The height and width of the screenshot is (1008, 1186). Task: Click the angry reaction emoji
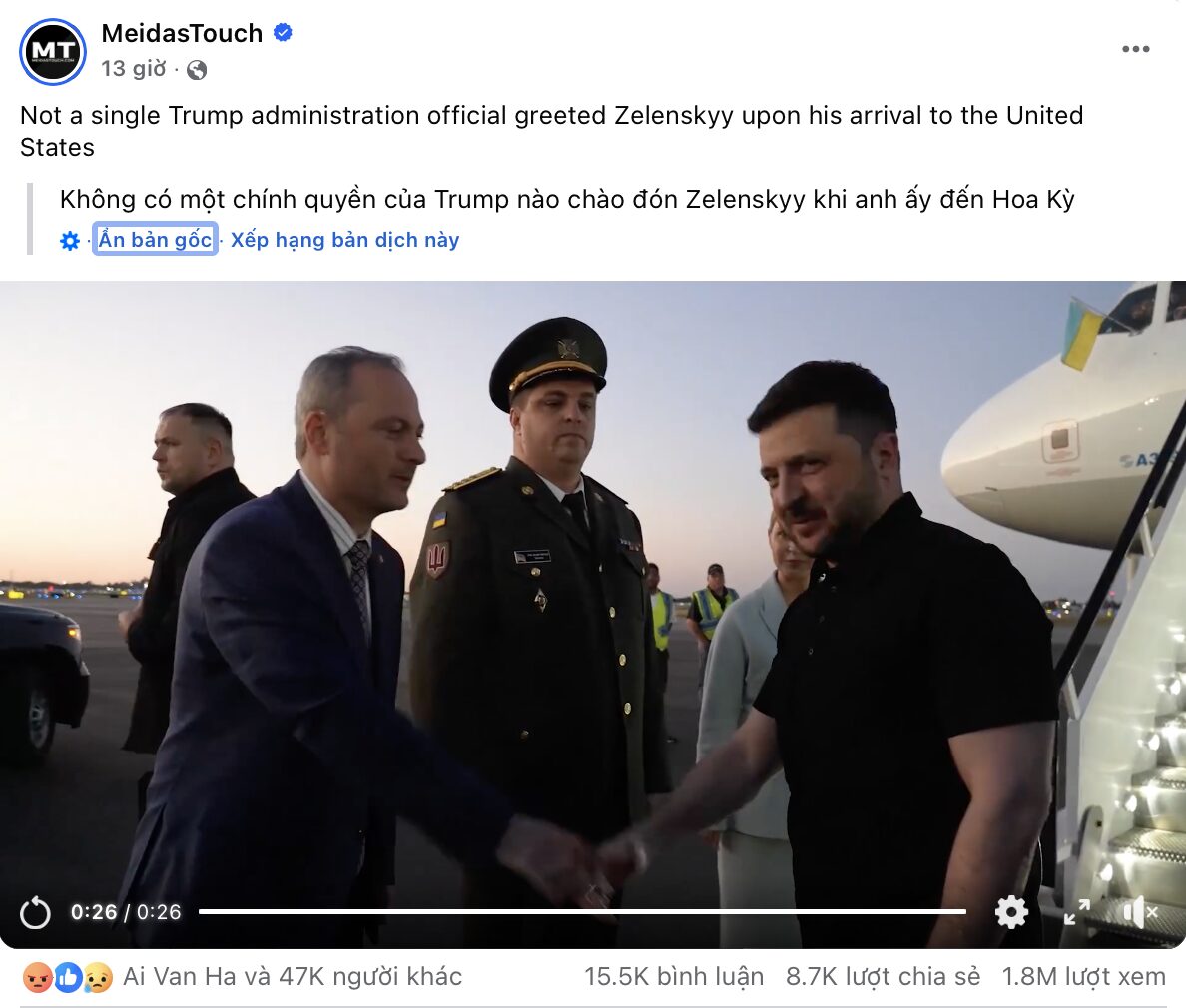[36, 978]
